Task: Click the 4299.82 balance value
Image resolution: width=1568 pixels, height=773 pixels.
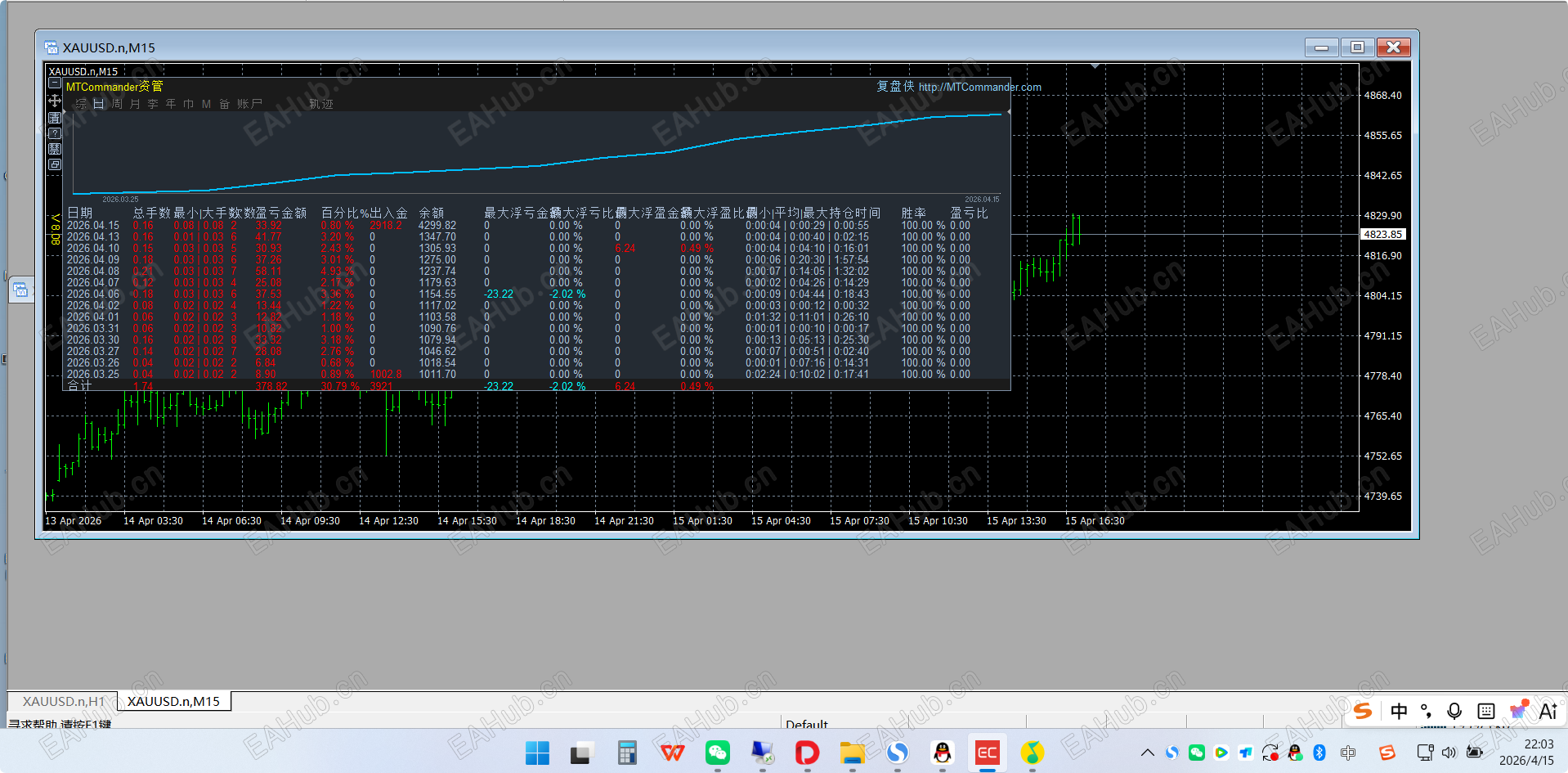Action: pyautogui.click(x=437, y=225)
